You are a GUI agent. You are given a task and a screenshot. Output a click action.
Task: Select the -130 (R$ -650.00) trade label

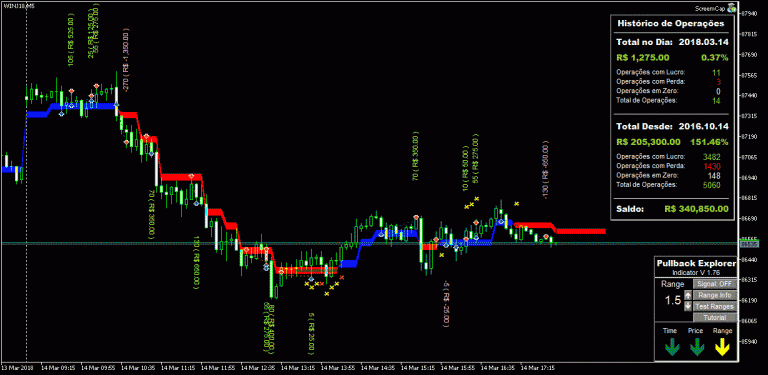(x=546, y=169)
